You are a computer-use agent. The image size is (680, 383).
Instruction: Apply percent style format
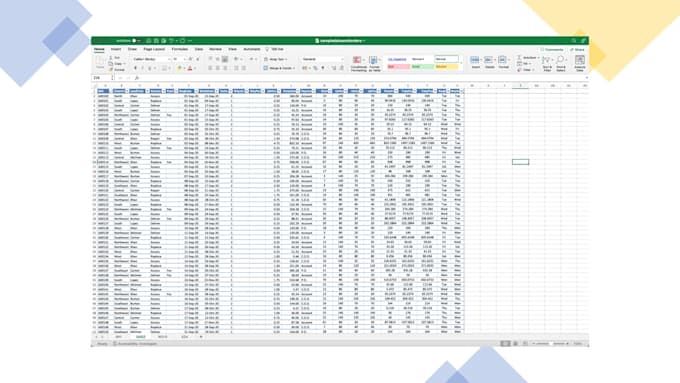pos(315,68)
